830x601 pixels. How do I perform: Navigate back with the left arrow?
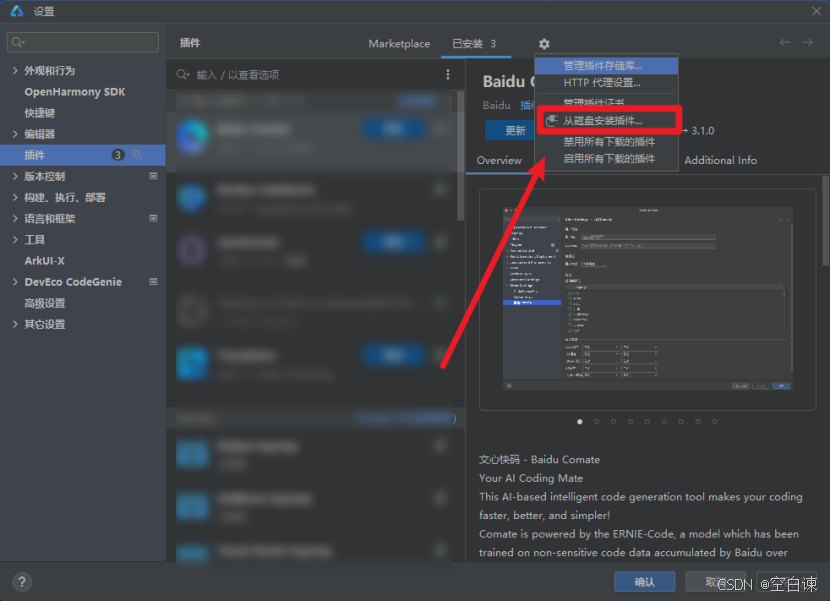(785, 43)
